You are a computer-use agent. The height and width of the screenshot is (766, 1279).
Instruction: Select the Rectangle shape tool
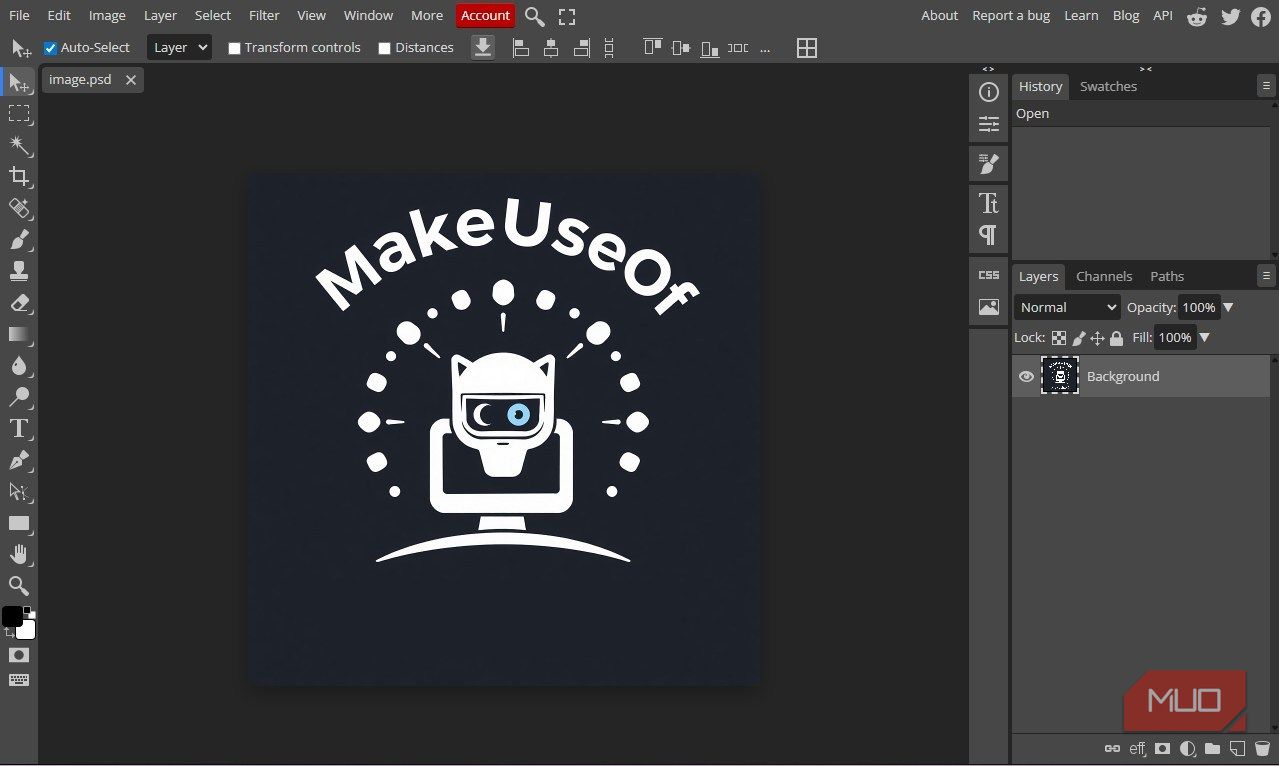coord(19,523)
